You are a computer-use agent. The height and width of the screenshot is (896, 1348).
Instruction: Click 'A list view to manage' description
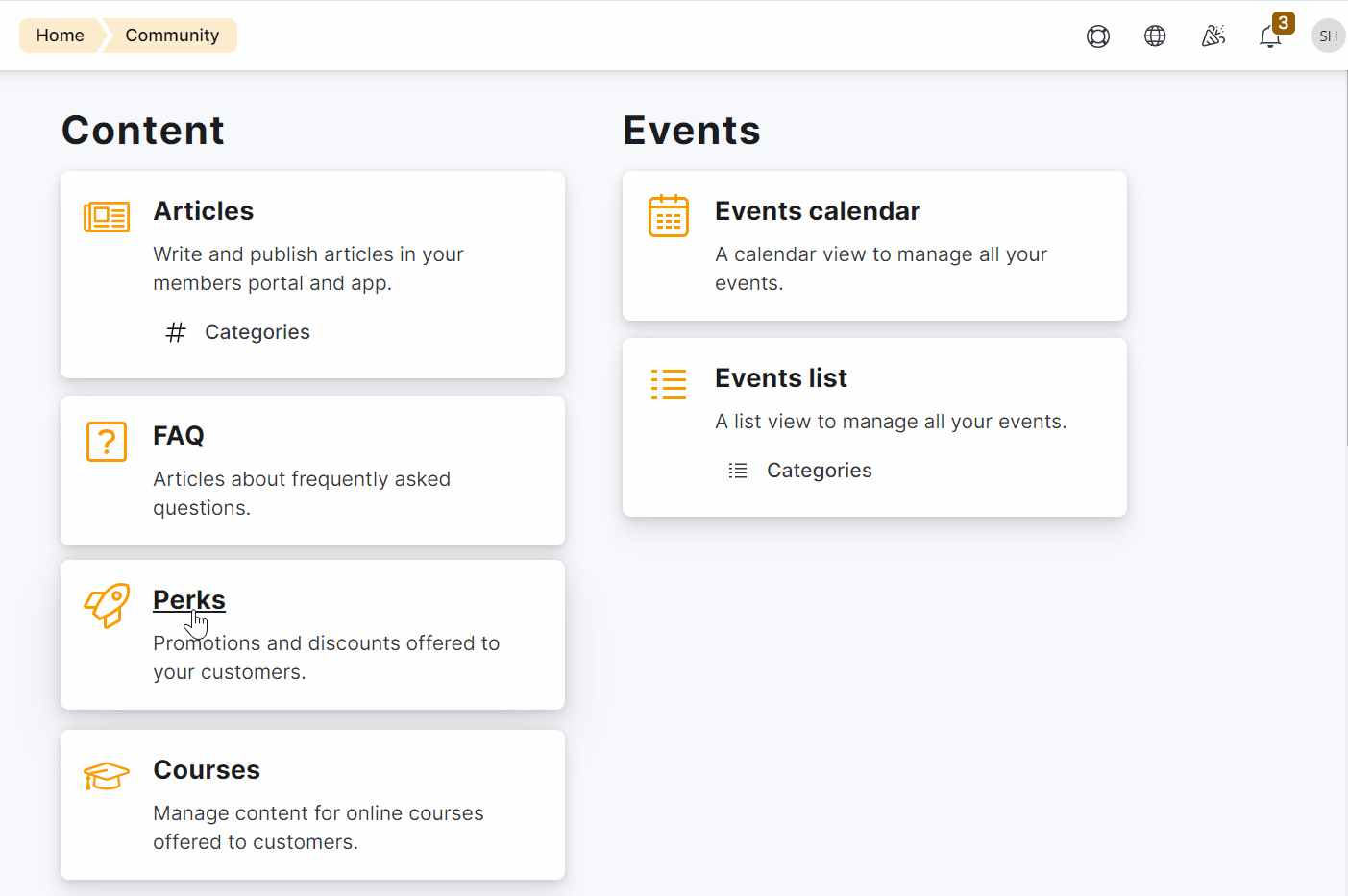click(891, 422)
